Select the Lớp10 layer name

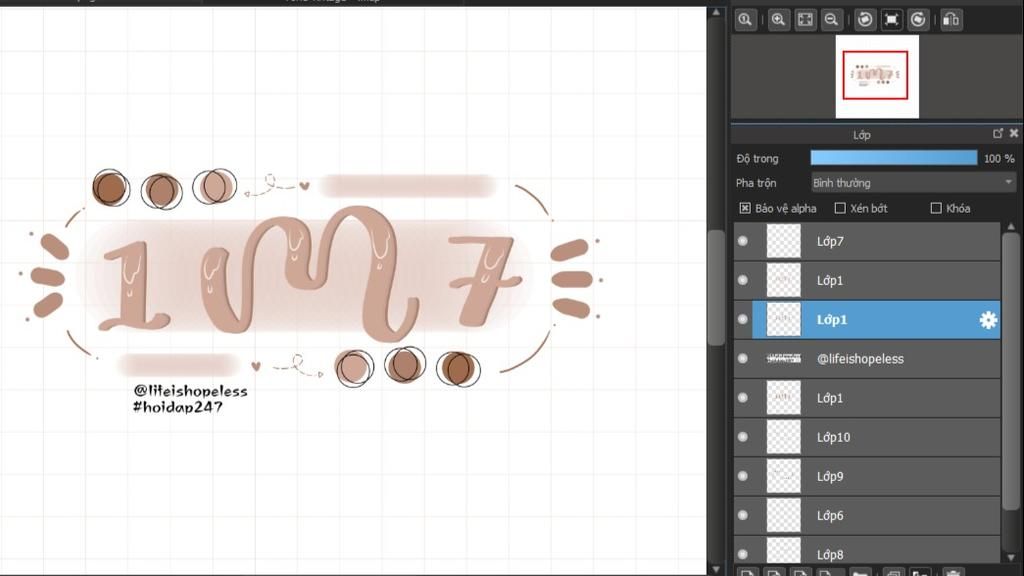tap(833, 438)
